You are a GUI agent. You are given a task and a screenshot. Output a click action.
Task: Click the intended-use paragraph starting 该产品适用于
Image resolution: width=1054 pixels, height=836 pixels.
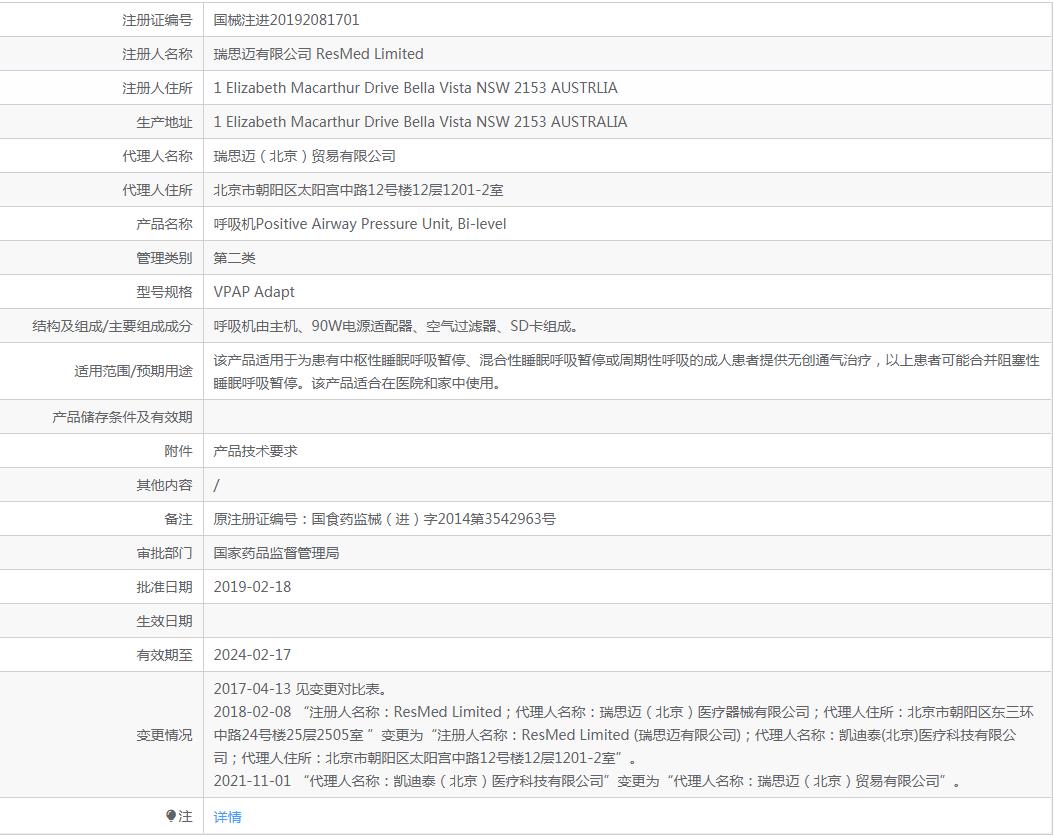pos(626,372)
